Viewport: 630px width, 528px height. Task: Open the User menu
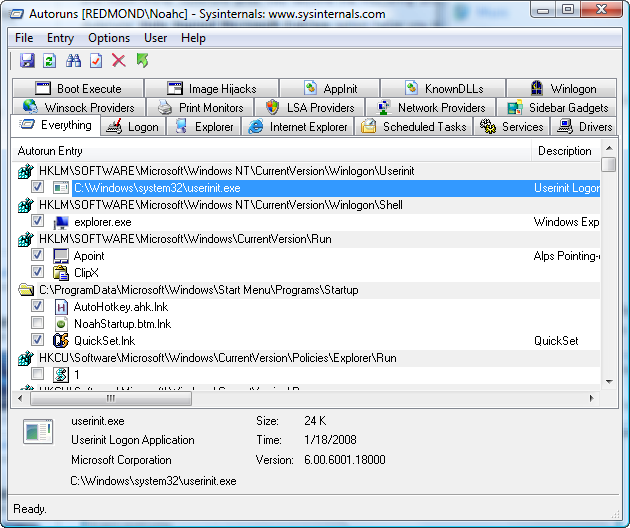pos(155,38)
